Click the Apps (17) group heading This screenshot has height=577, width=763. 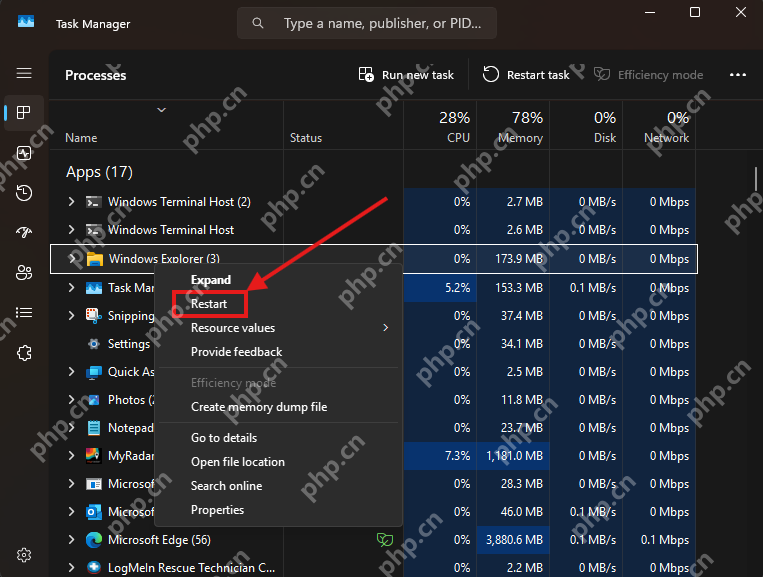[99, 172]
